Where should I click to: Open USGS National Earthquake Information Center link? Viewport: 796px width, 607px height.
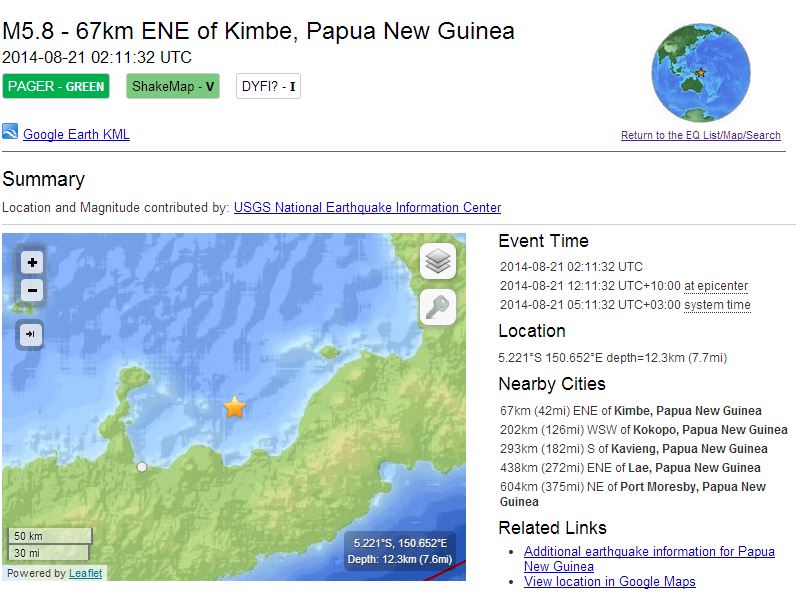point(367,208)
